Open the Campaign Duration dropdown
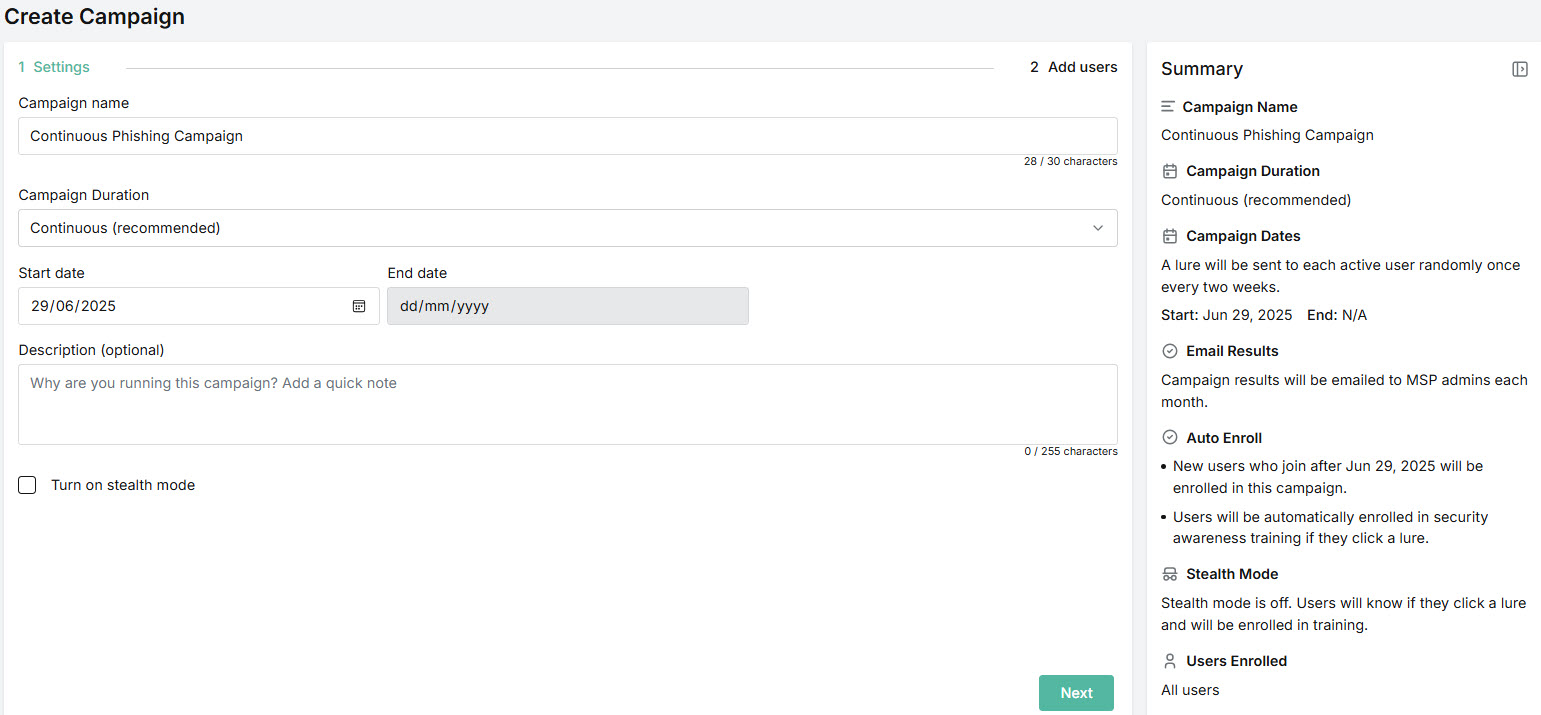Viewport: 1541px width, 715px height. pyautogui.click(x=568, y=228)
